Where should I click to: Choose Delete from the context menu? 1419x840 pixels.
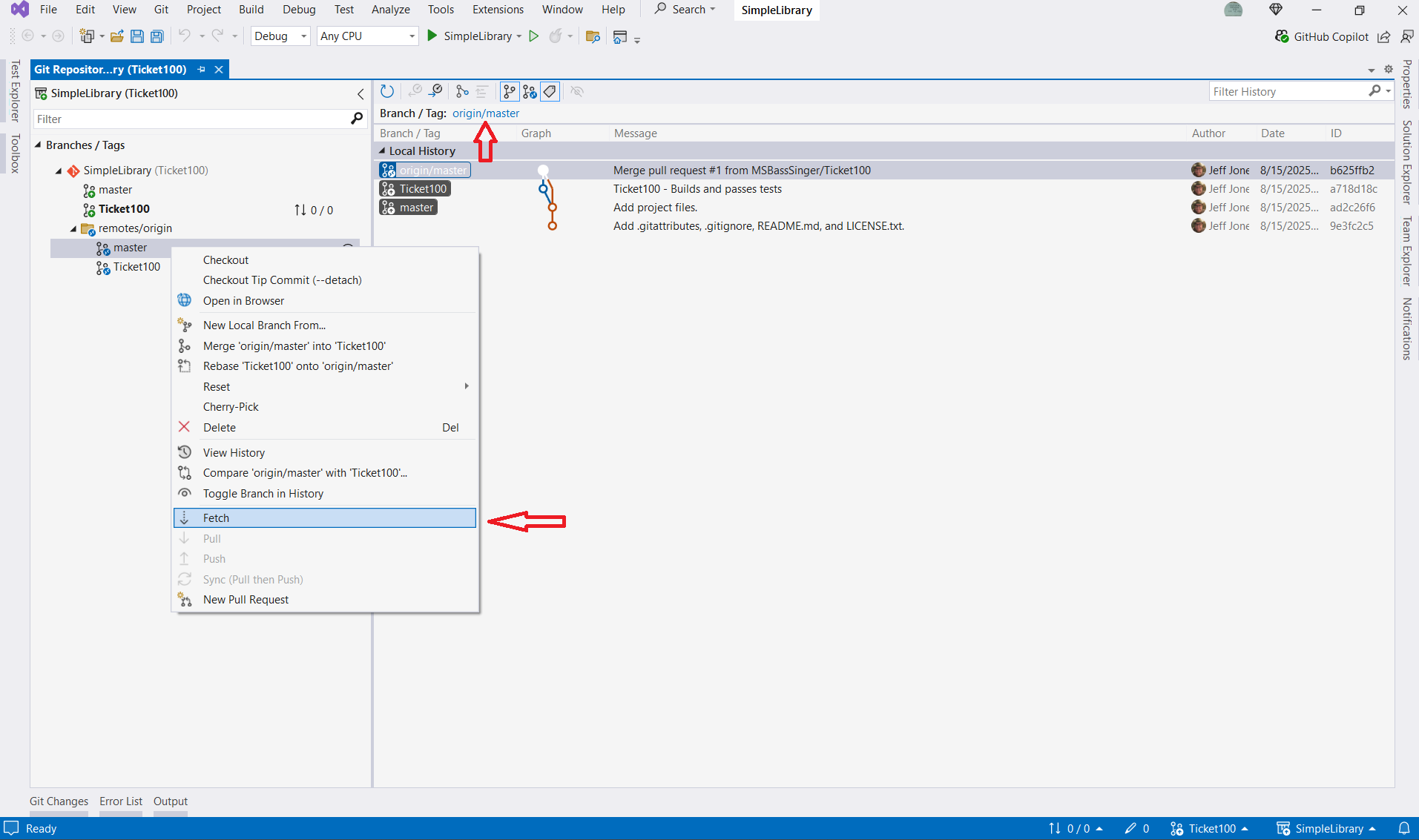325,427
